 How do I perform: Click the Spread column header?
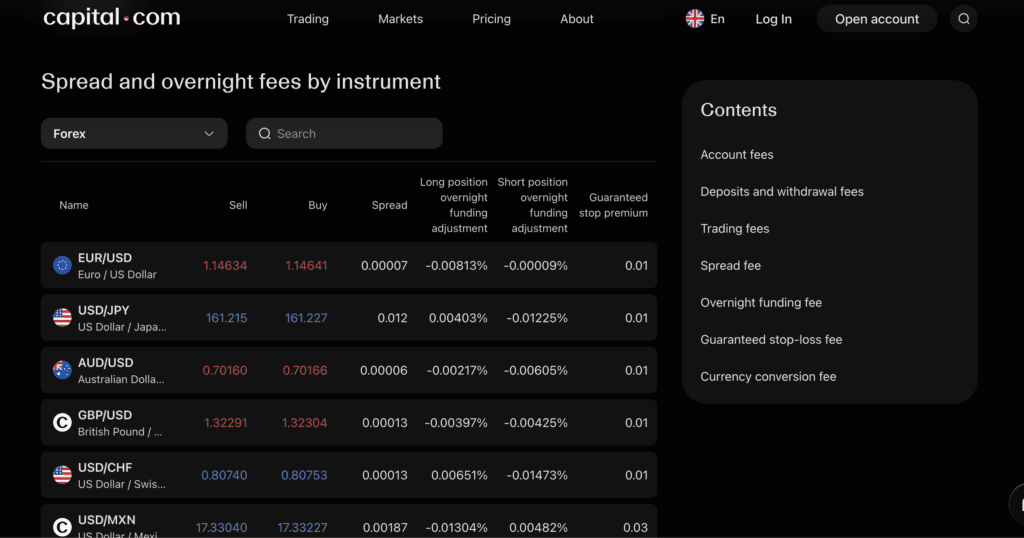[x=389, y=205]
